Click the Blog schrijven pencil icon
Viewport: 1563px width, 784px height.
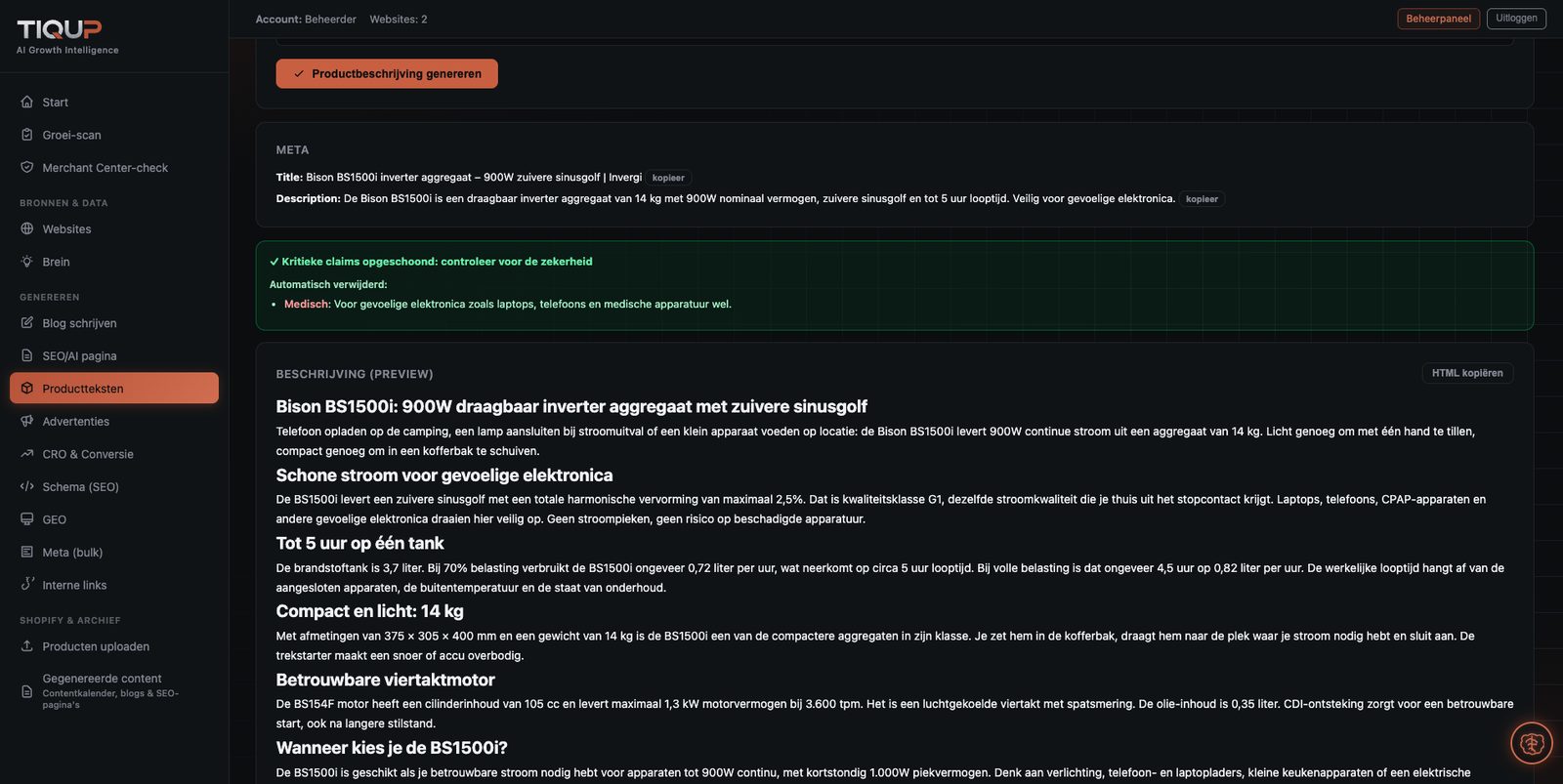[27, 322]
